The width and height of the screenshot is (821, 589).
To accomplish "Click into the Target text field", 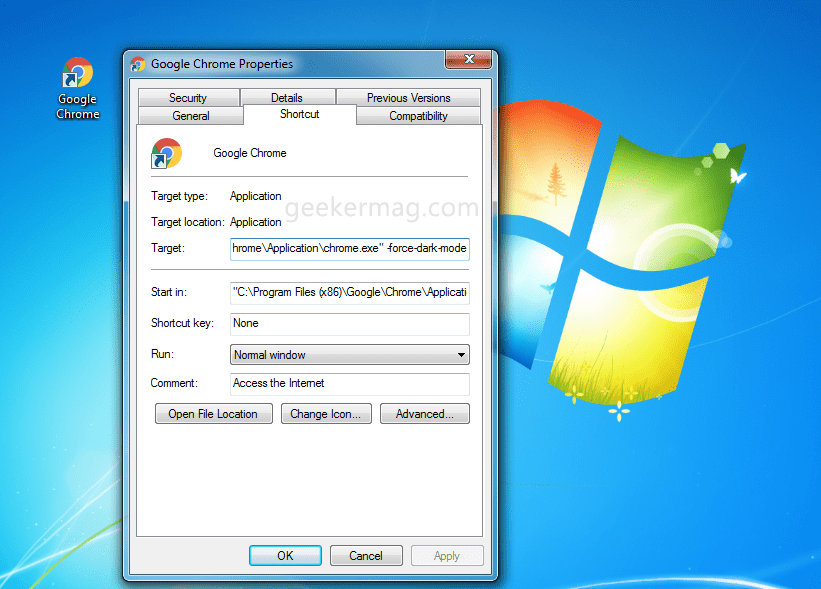I will tap(350, 248).
